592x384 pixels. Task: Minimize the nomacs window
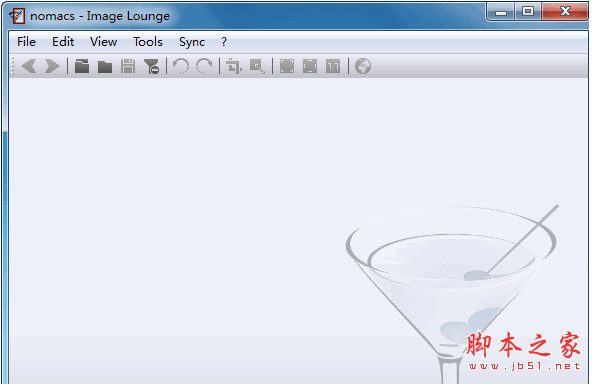[501, 12]
